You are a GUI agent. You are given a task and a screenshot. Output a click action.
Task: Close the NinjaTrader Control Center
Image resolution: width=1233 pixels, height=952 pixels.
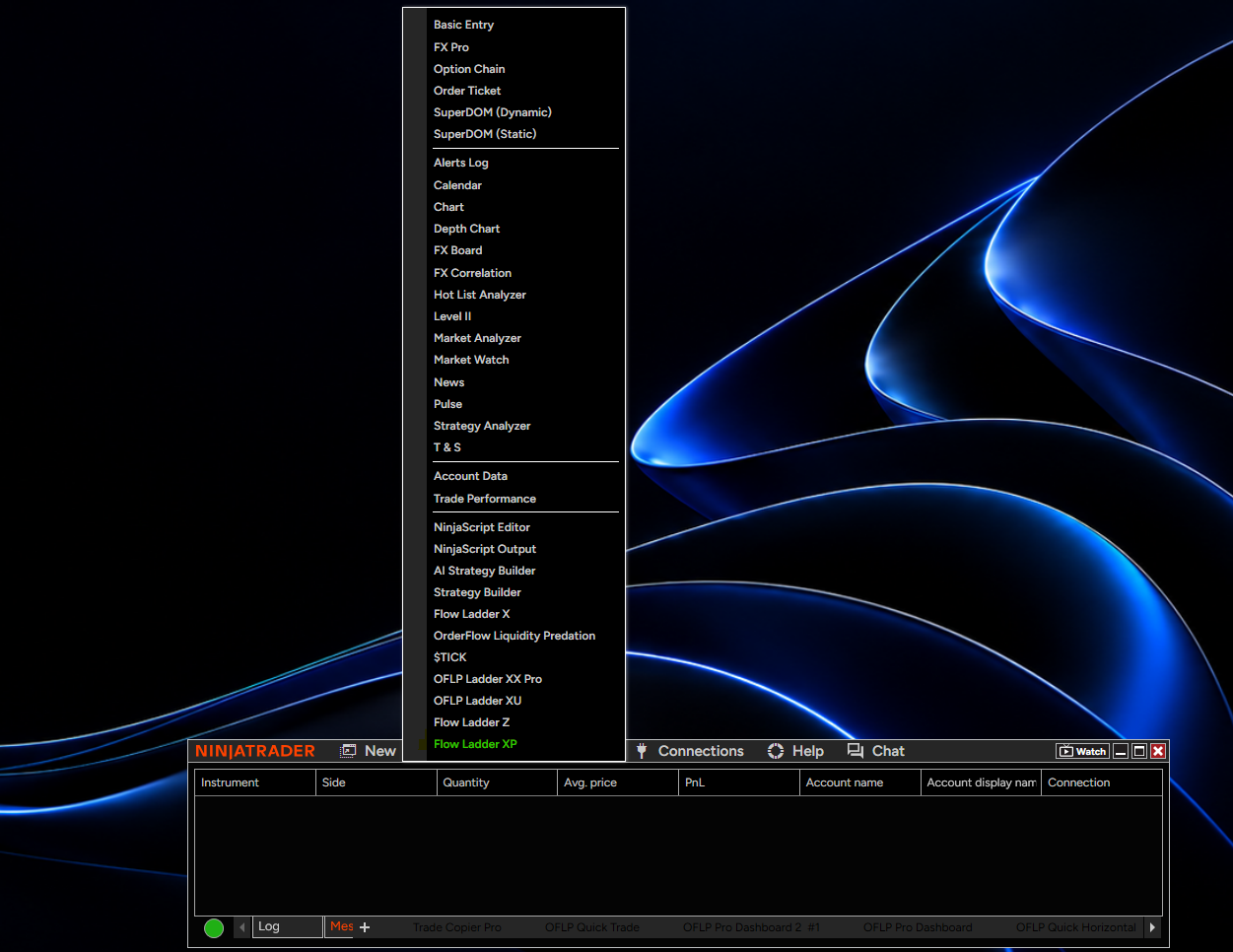[1158, 751]
